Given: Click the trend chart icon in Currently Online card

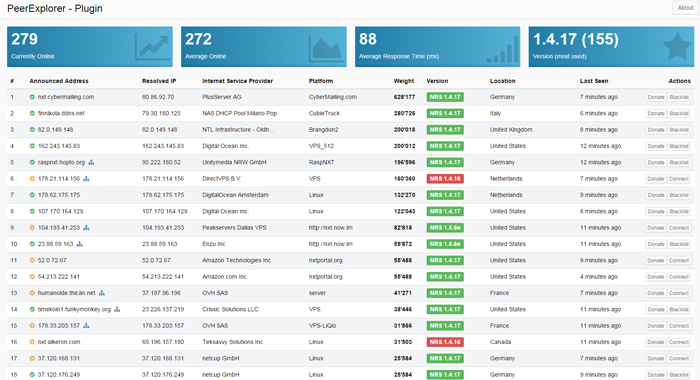Looking at the screenshot, I should 153,46.
